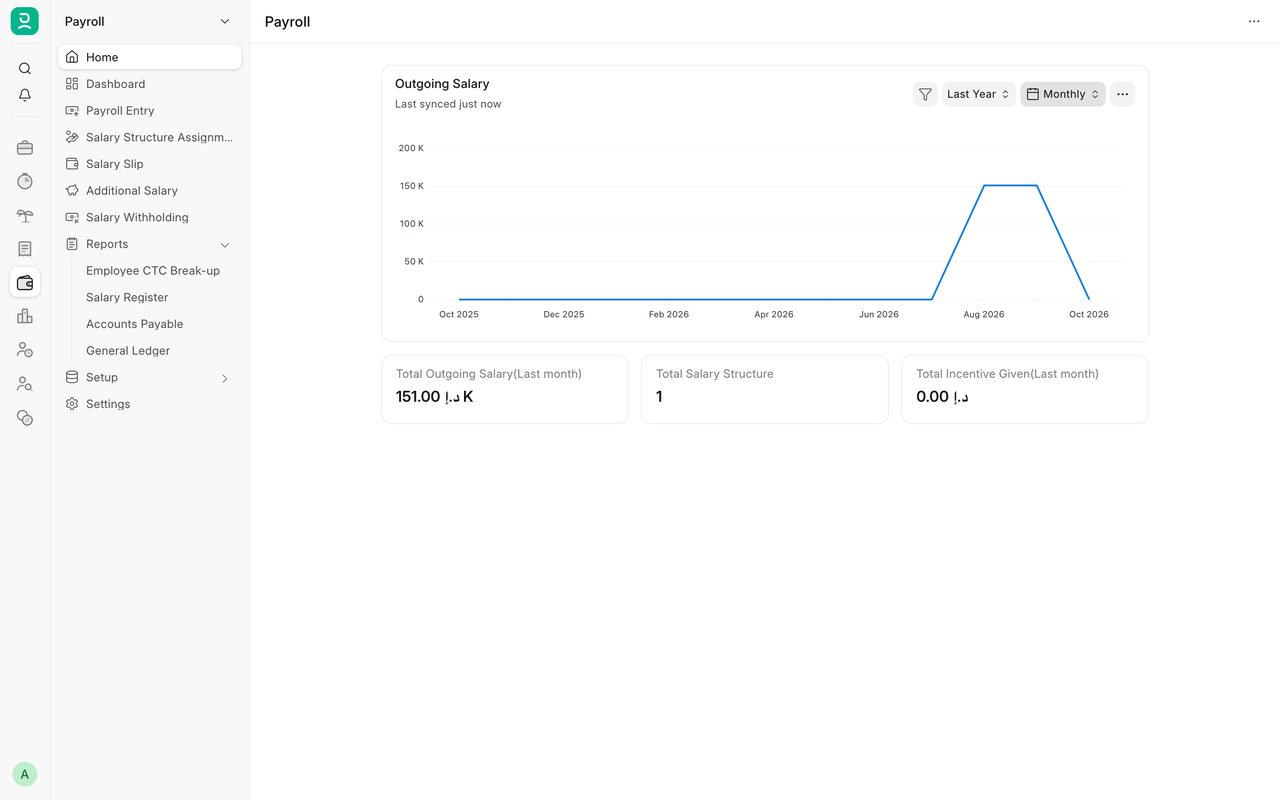Open Payroll Entry in sidebar
Image resolution: width=1280 pixels, height=800 pixels.
[x=150, y=111]
